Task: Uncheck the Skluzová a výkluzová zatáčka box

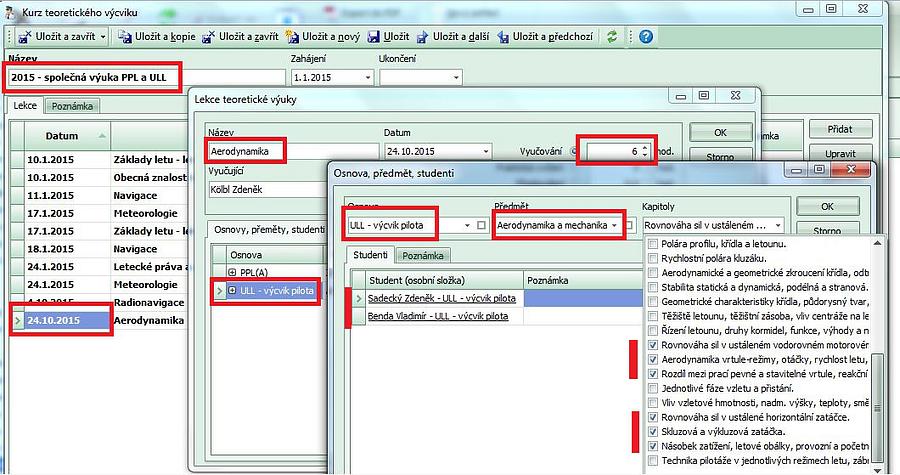Action: click(x=654, y=431)
